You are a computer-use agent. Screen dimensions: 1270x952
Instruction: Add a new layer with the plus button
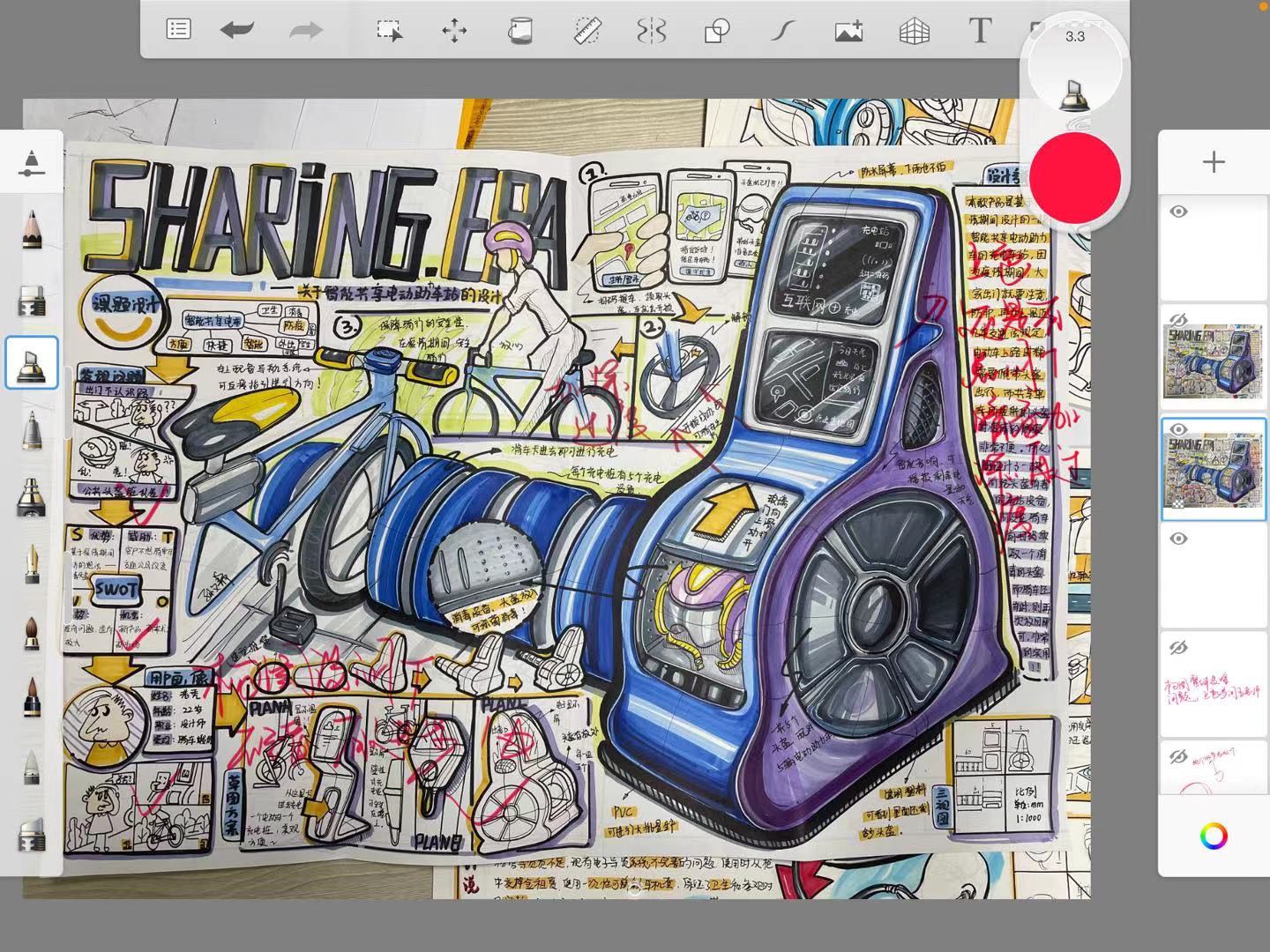1214,161
